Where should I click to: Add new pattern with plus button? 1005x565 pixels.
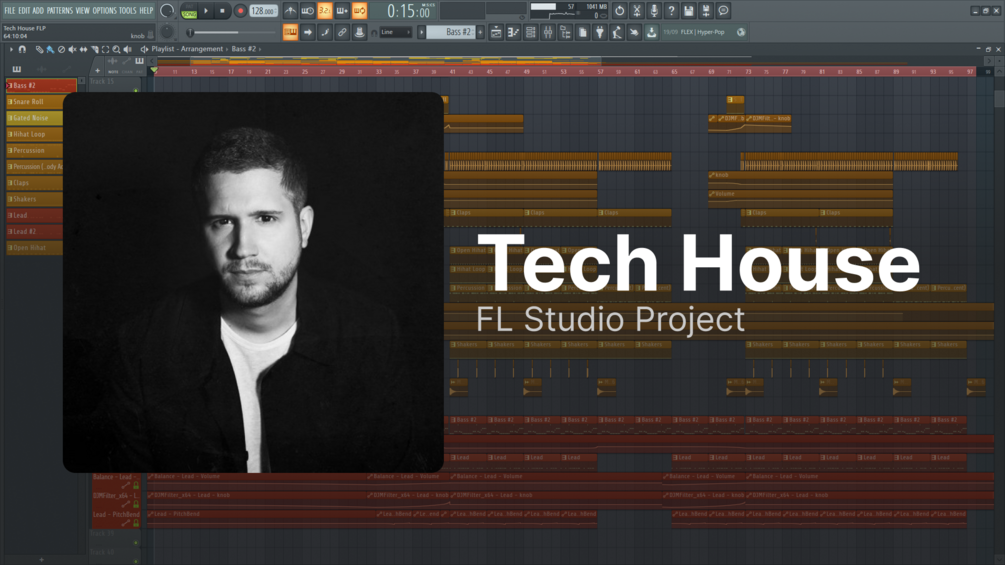pyautogui.click(x=480, y=32)
